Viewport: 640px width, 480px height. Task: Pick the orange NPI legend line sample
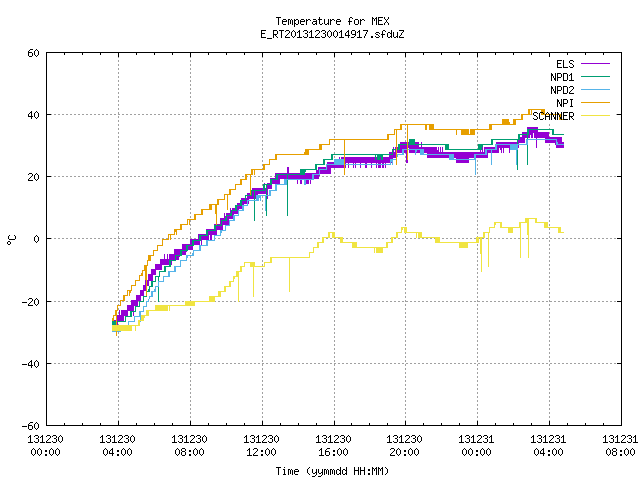595,102
